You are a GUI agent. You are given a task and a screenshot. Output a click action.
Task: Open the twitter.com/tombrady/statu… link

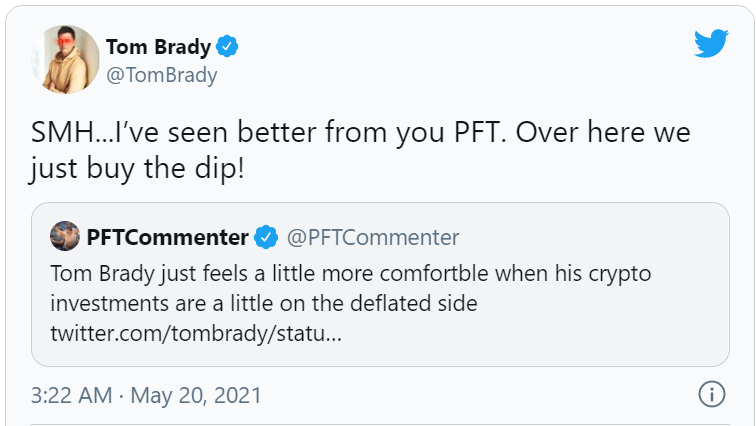coord(196,333)
